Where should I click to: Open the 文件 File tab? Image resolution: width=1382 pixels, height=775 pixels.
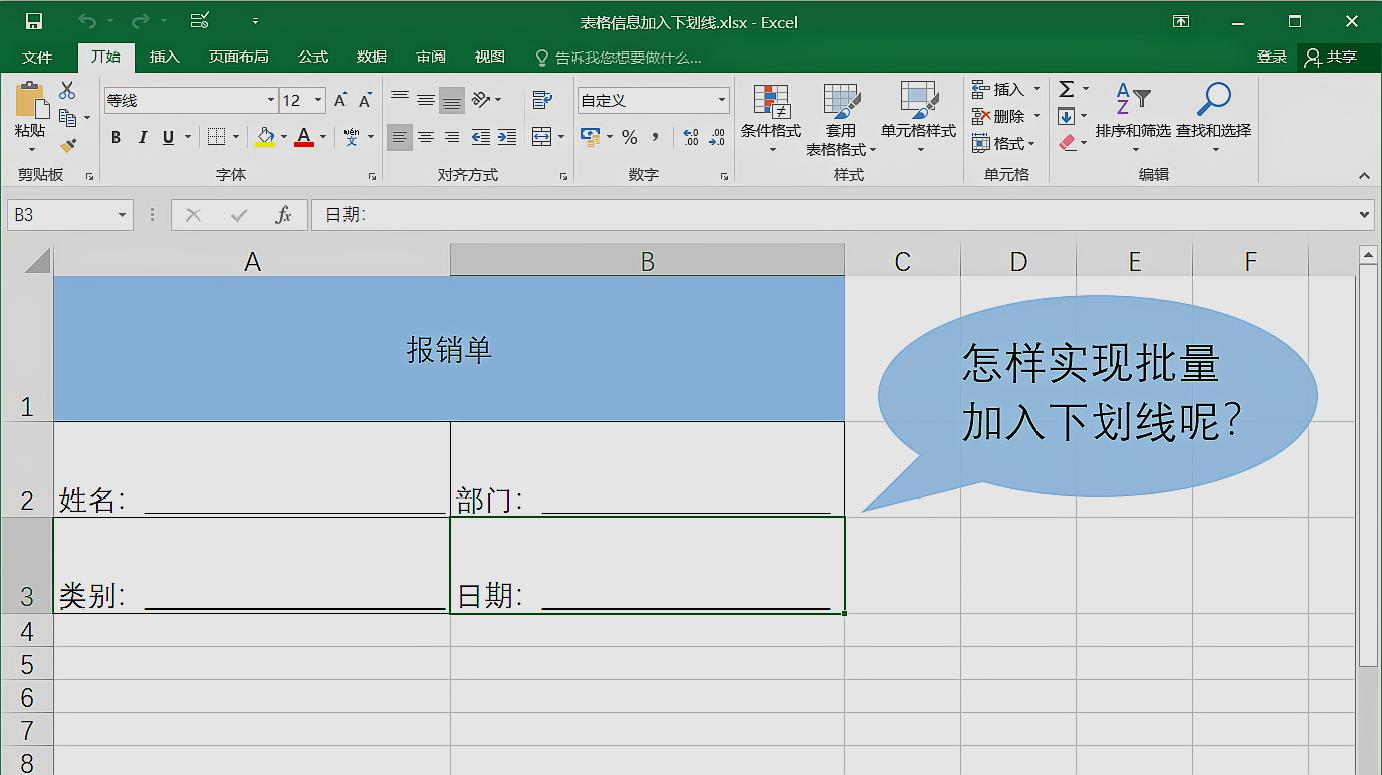[x=37, y=57]
